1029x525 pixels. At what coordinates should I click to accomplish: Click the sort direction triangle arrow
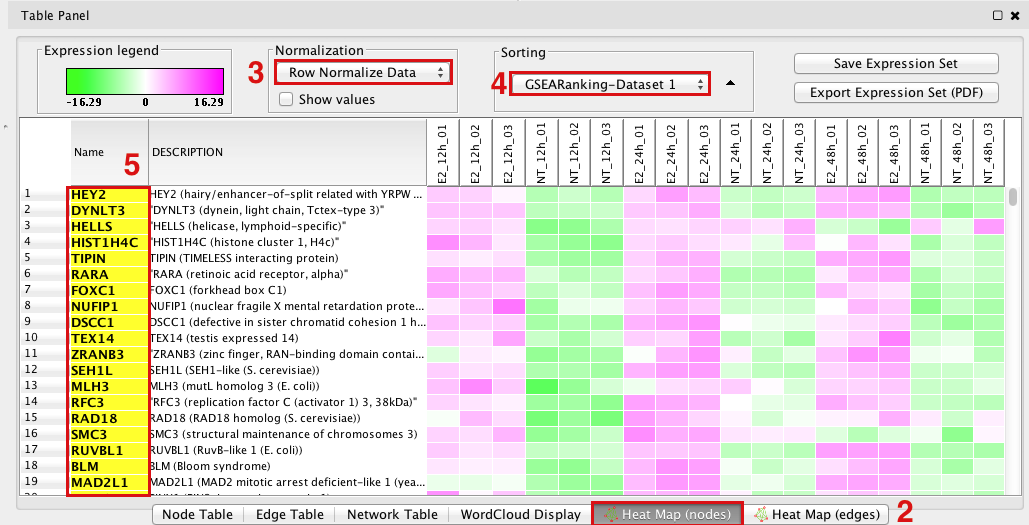730,83
